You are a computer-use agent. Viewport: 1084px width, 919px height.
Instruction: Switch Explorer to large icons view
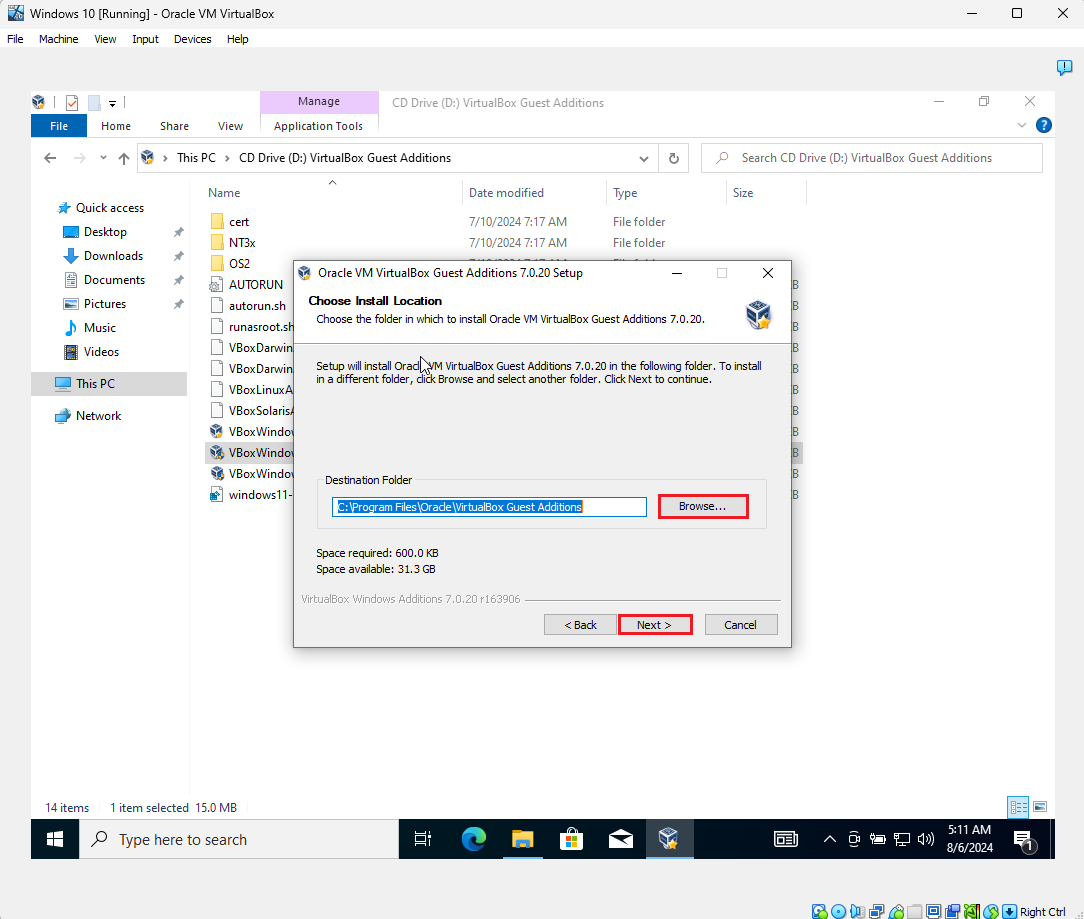coord(1040,807)
